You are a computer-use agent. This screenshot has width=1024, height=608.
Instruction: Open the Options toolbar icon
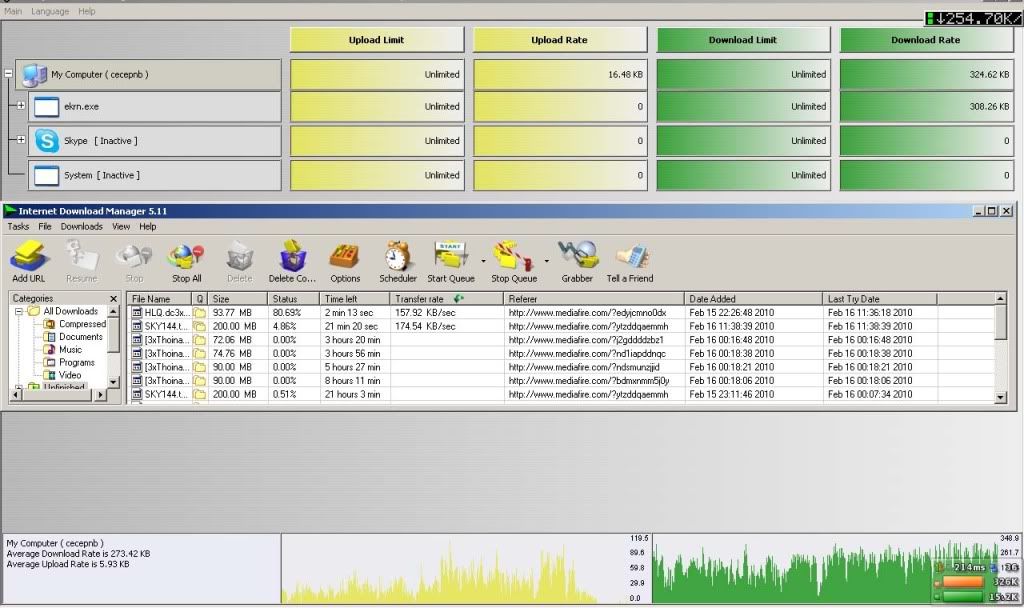(345, 257)
